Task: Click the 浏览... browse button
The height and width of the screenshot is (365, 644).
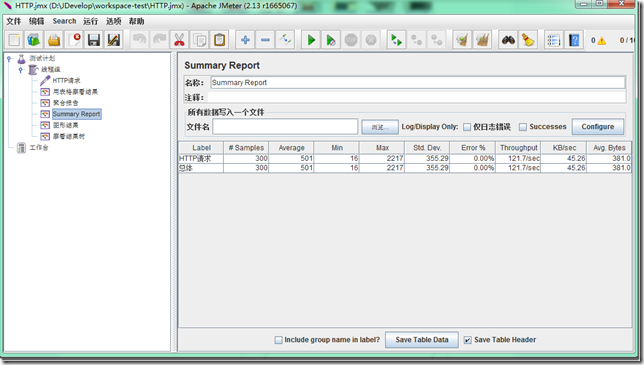Action: pos(380,127)
